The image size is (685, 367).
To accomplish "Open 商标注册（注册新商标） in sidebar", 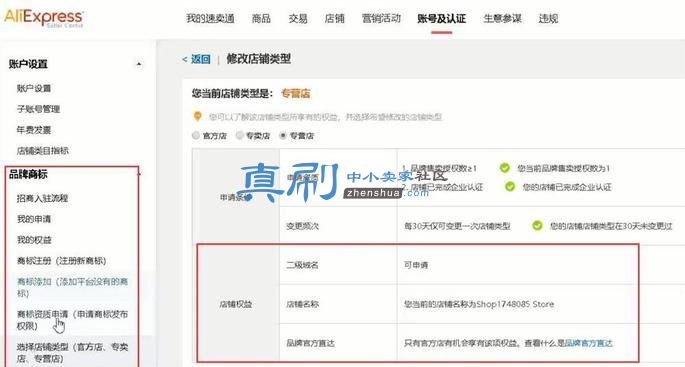I will (62, 261).
